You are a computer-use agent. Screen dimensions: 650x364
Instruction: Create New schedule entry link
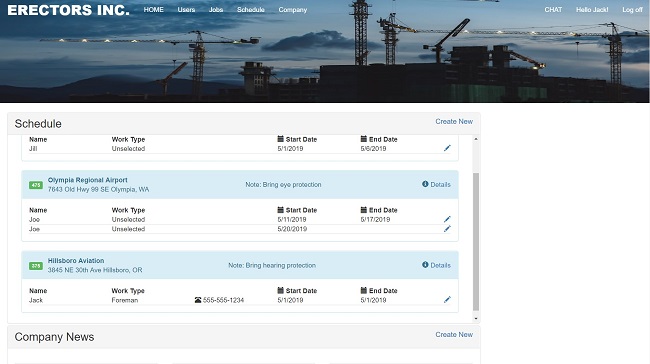tap(454, 121)
